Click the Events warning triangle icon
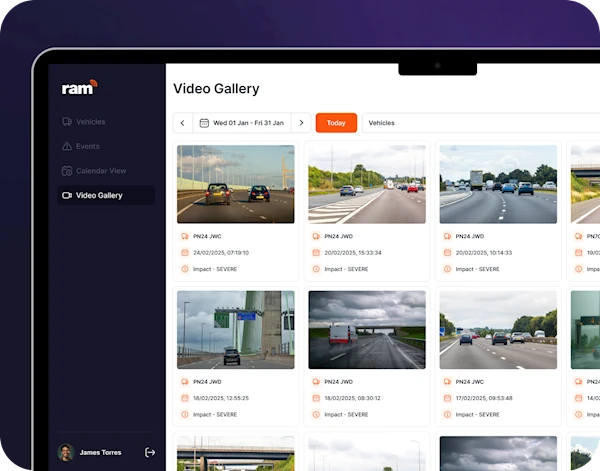Screen dimensions: 600x471 tap(67, 146)
